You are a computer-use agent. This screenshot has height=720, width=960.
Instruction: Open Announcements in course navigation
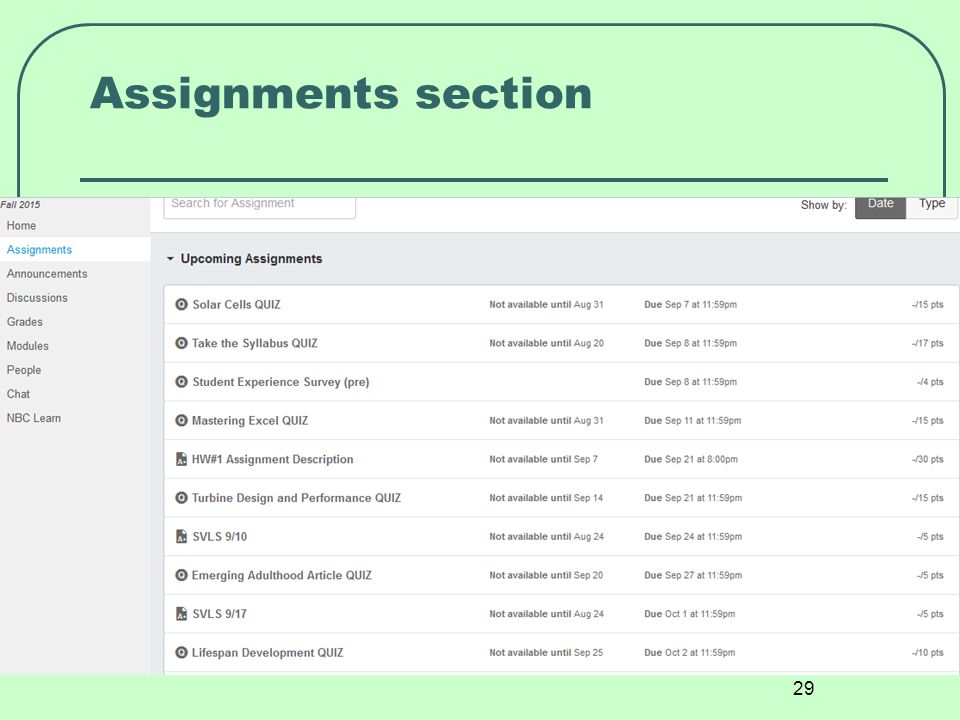[47, 274]
